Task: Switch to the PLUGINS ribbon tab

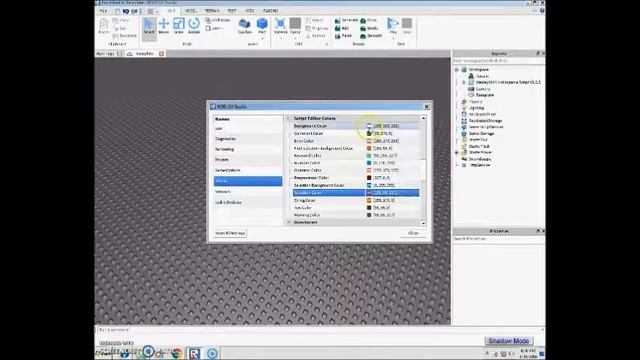Action: pyautogui.click(x=271, y=11)
